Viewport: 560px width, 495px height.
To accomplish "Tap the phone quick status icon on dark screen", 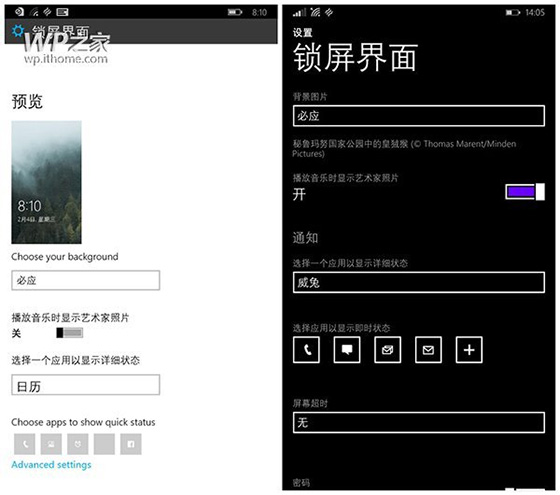I will click(x=306, y=350).
